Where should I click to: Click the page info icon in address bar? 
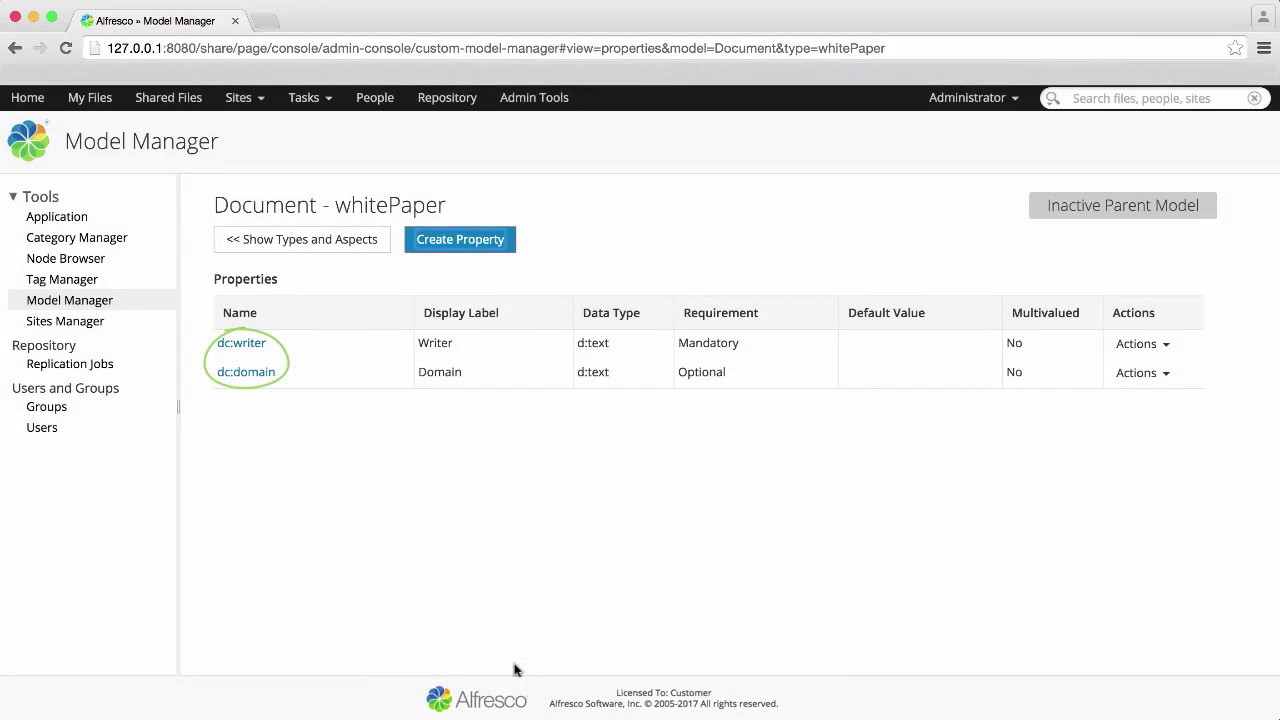click(x=95, y=48)
